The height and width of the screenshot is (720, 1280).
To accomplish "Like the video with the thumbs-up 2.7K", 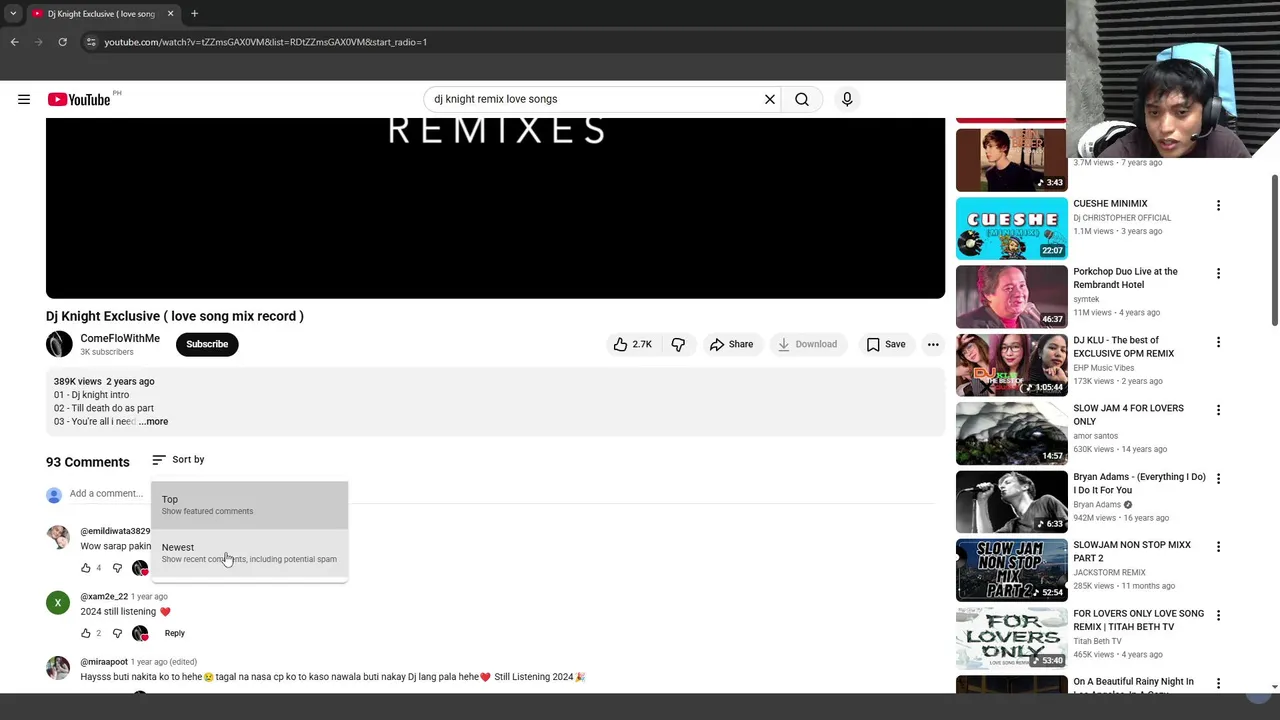I will click(633, 344).
